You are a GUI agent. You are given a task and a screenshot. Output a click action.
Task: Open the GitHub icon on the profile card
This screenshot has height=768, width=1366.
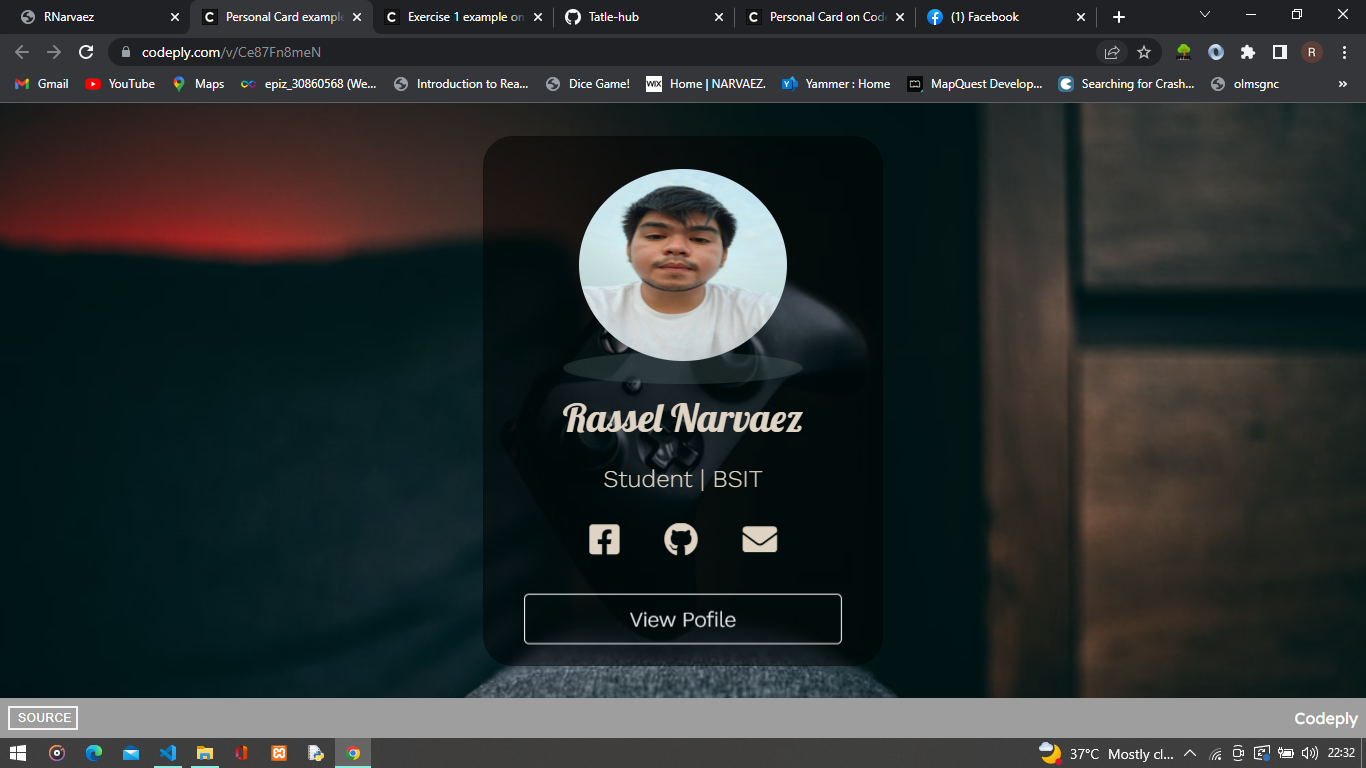(x=681, y=539)
